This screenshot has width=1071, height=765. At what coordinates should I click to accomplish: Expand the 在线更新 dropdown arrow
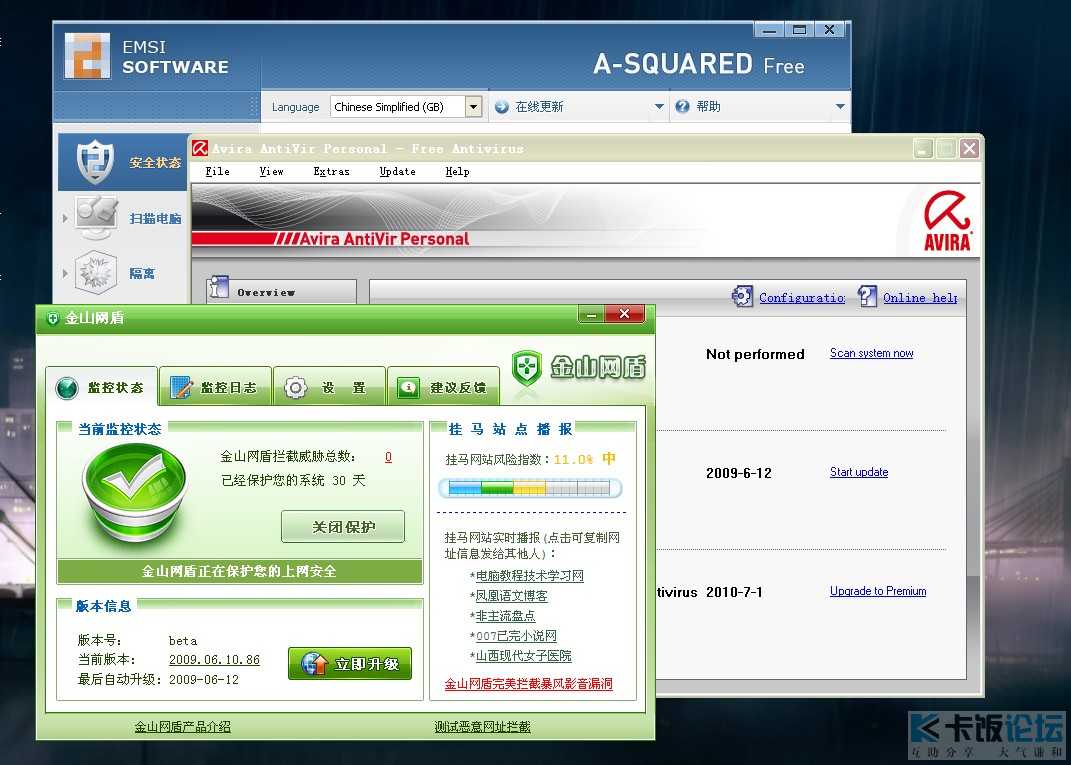[x=659, y=107]
